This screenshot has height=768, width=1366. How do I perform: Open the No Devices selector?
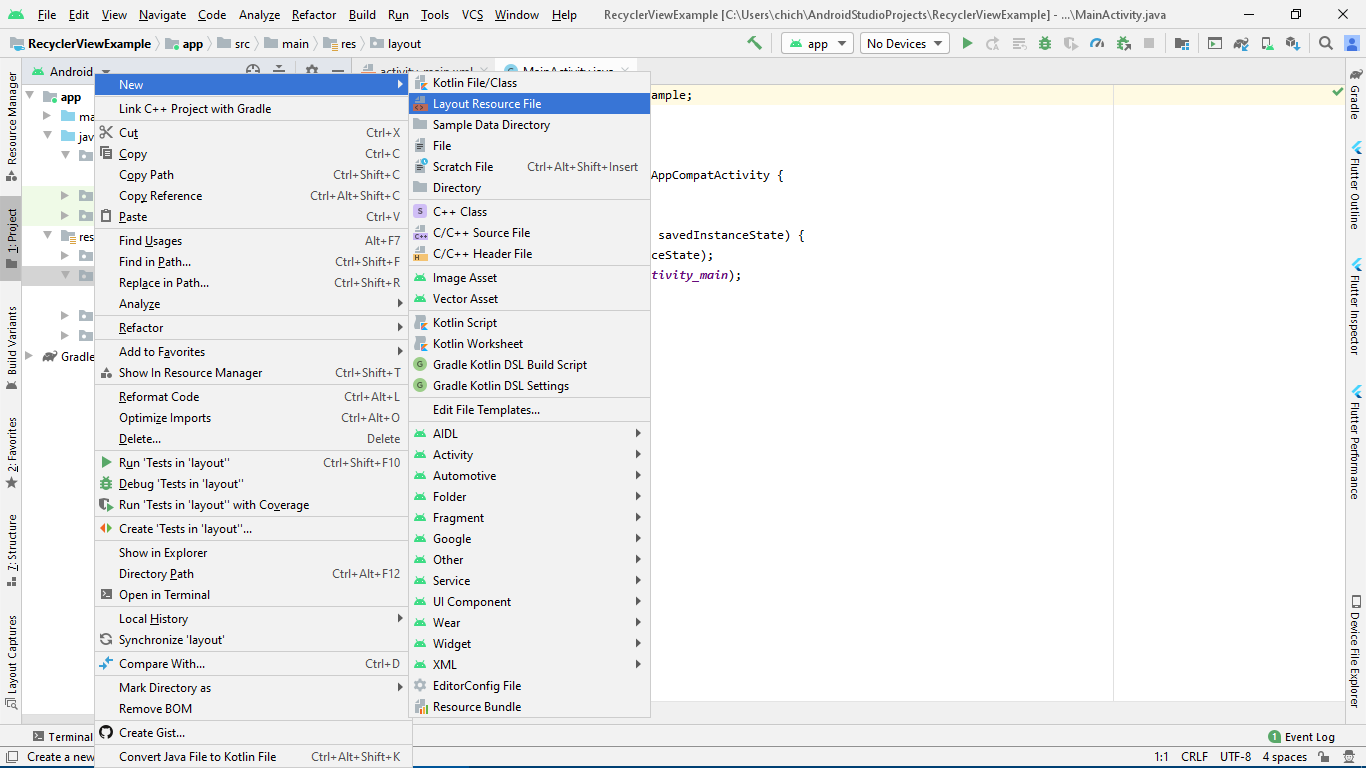pos(903,43)
